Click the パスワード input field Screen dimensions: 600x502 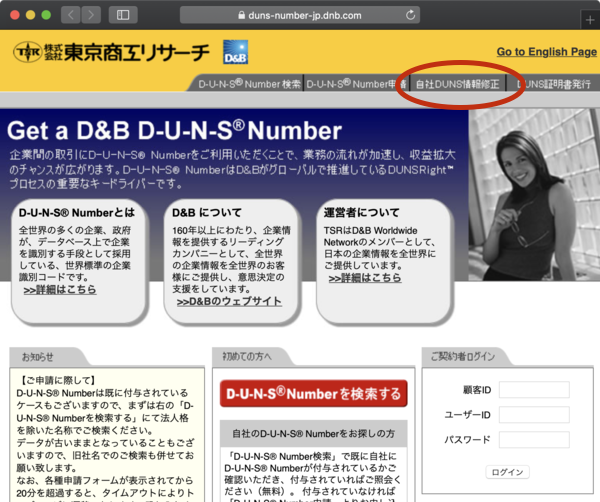coord(534,440)
